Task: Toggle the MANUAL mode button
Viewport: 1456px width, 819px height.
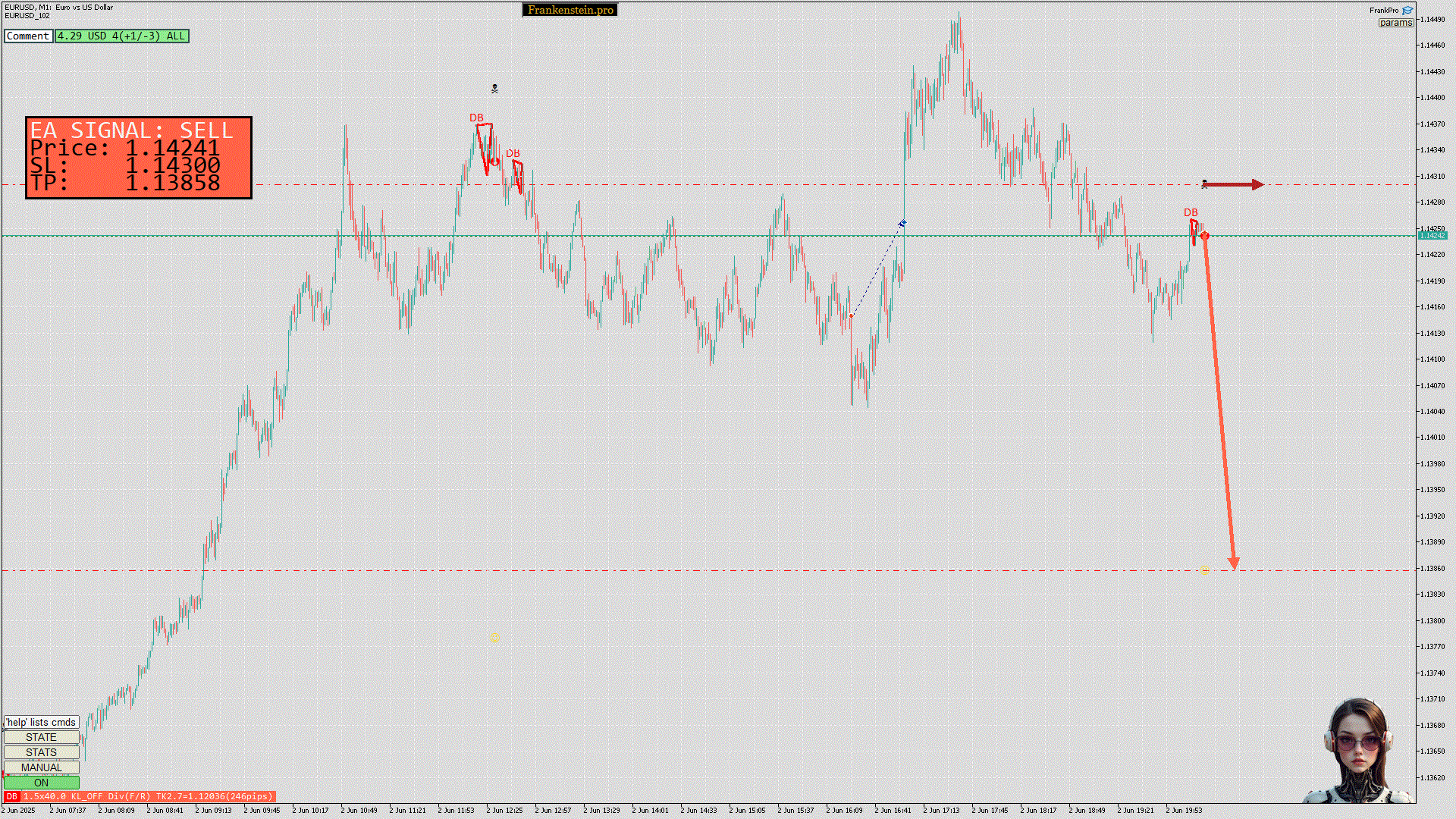Action: tap(41, 767)
